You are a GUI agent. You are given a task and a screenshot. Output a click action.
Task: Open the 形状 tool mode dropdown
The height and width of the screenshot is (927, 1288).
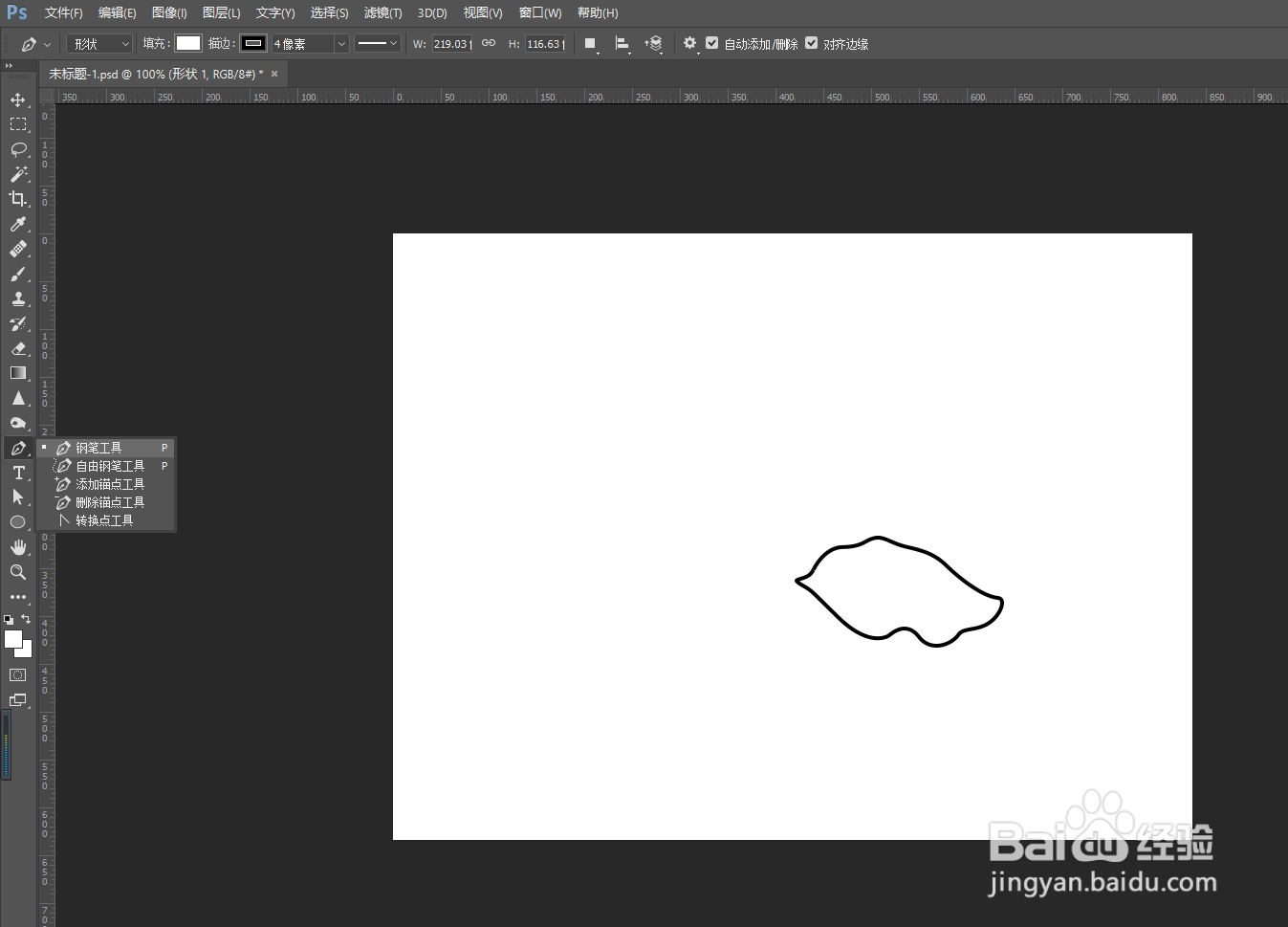[99, 44]
